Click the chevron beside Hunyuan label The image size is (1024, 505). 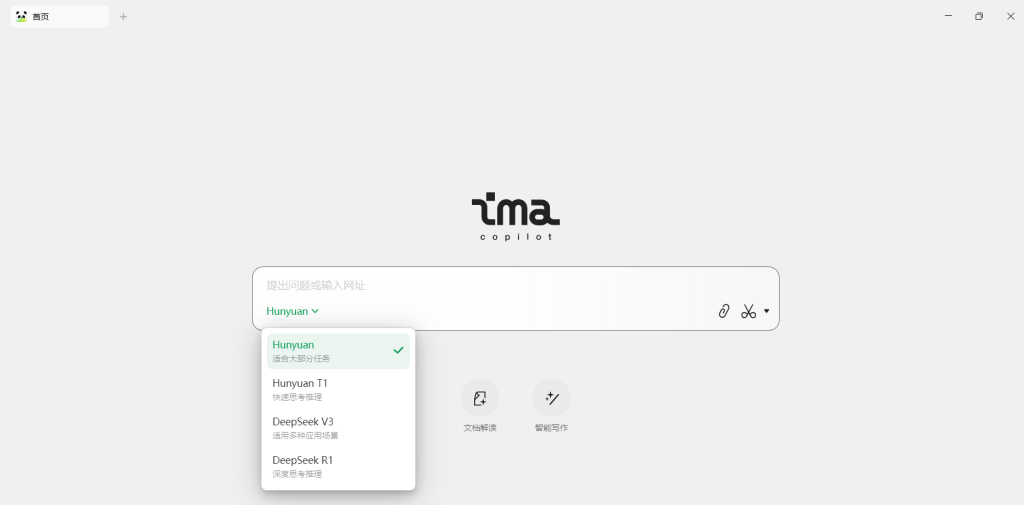(x=315, y=312)
